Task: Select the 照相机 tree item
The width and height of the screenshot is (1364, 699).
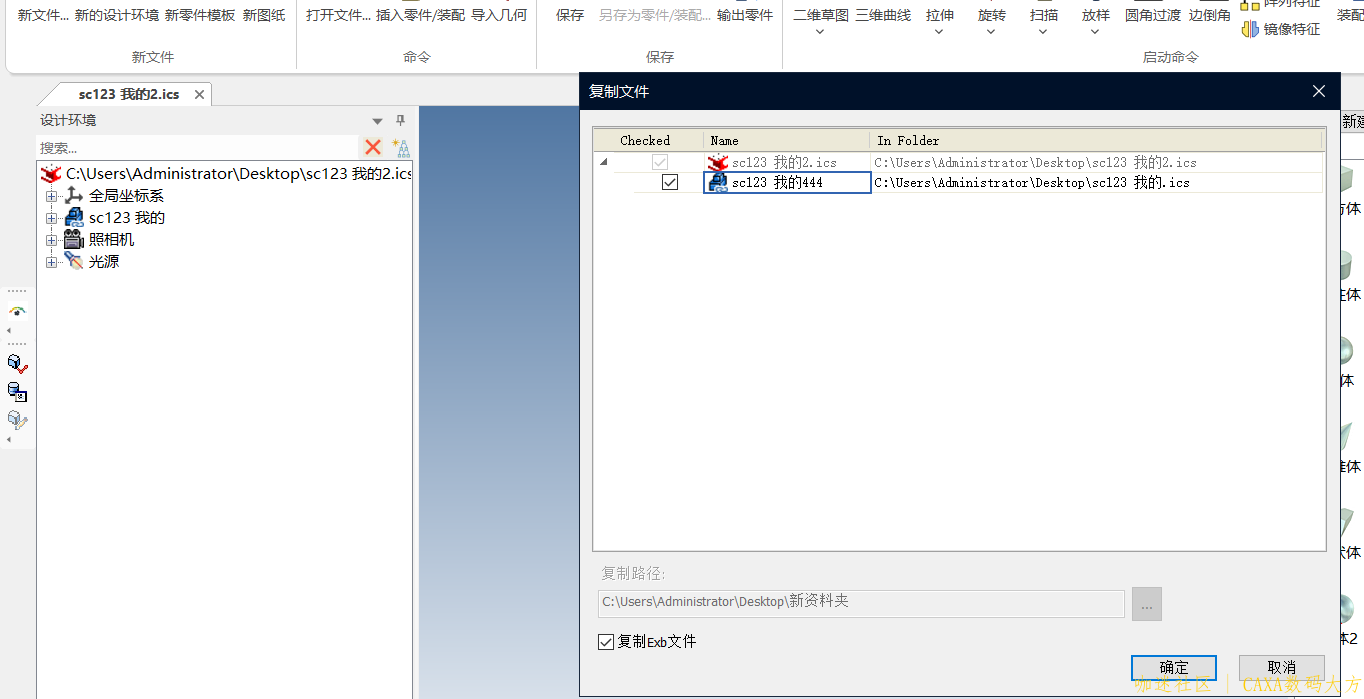Action: (111, 240)
